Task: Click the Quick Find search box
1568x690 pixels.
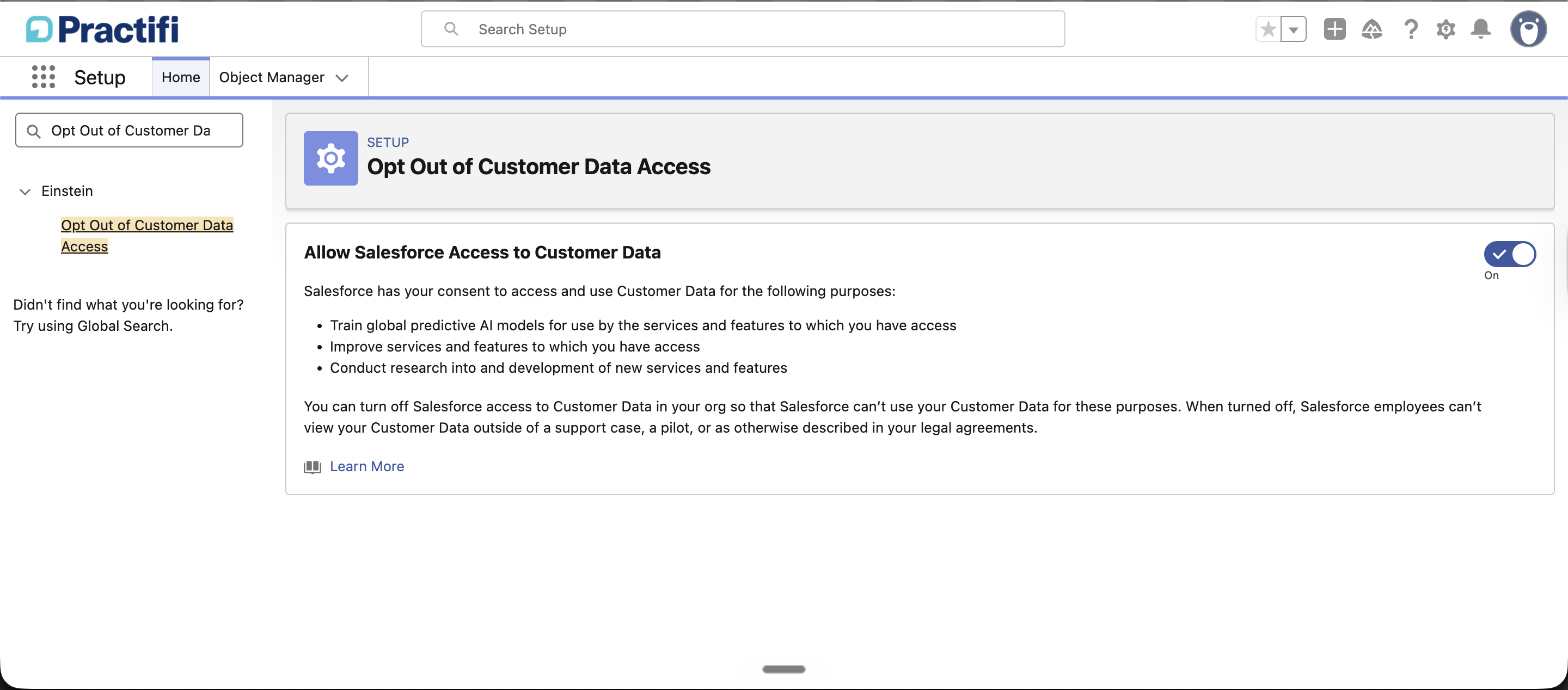Action: 129,130
